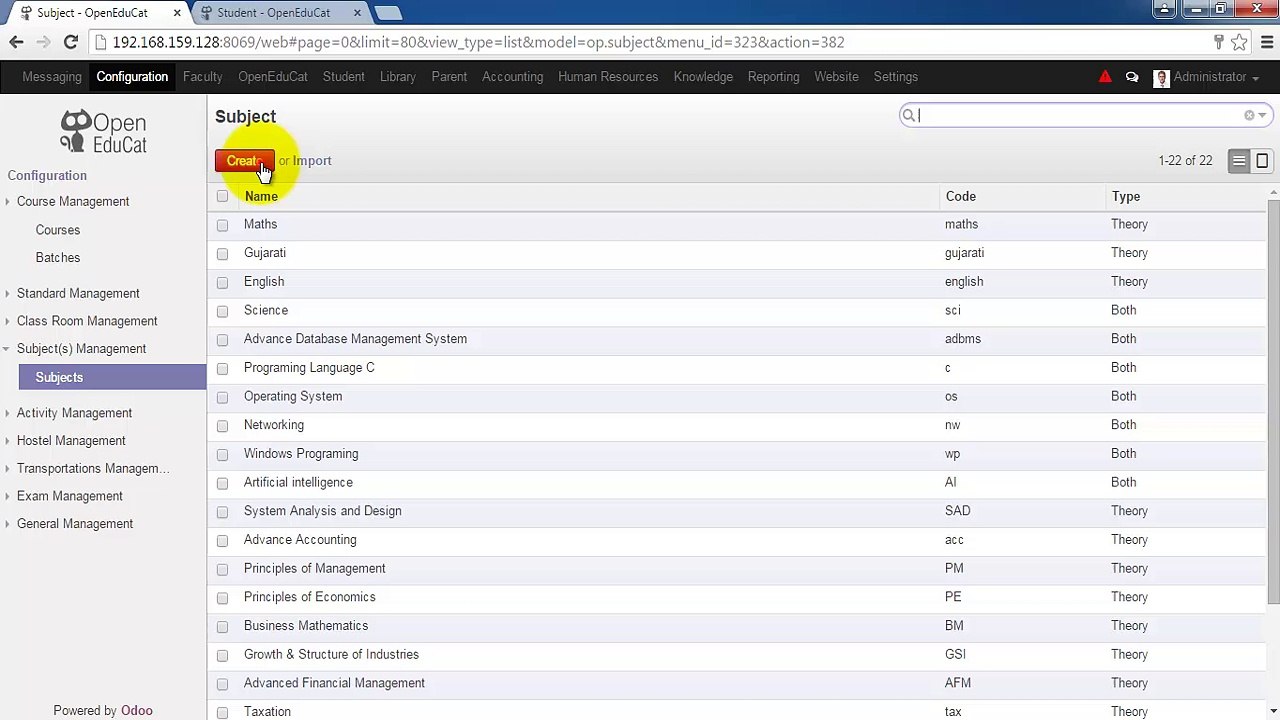Screen dimensions: 1280x720
Task: Click the Create button
Action: click(244, 161)
